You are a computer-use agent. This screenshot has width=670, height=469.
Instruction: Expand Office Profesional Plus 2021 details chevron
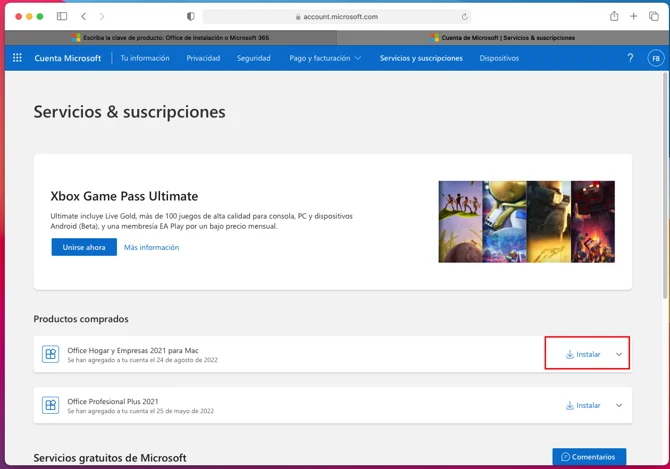point(619,405)
